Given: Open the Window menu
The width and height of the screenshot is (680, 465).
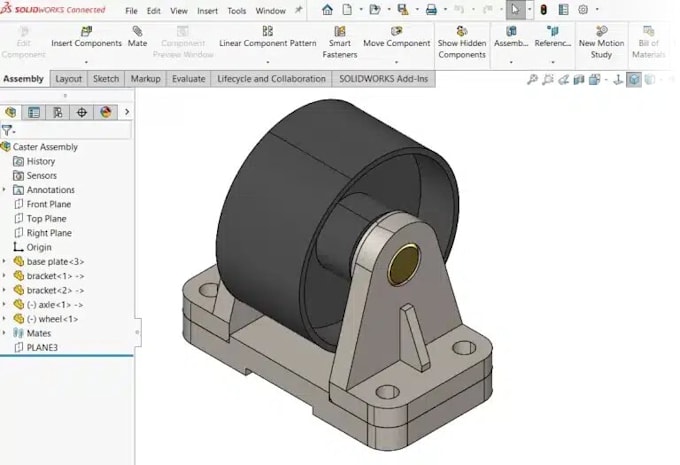Looking at the screenshot, I should pos(270,11).
